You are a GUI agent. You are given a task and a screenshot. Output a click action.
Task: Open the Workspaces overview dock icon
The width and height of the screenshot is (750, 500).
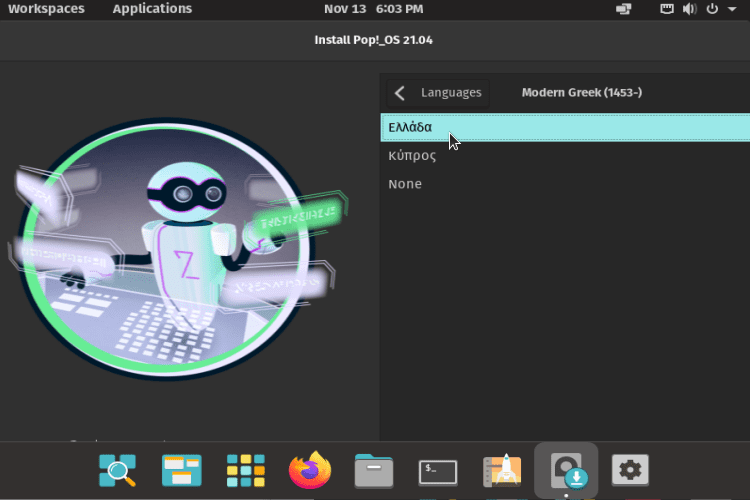(182, 471)
